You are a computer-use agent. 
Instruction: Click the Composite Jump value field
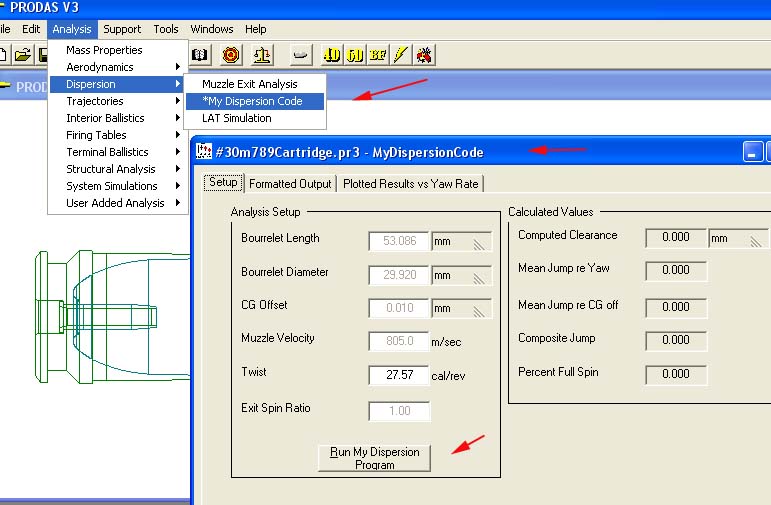676,340
